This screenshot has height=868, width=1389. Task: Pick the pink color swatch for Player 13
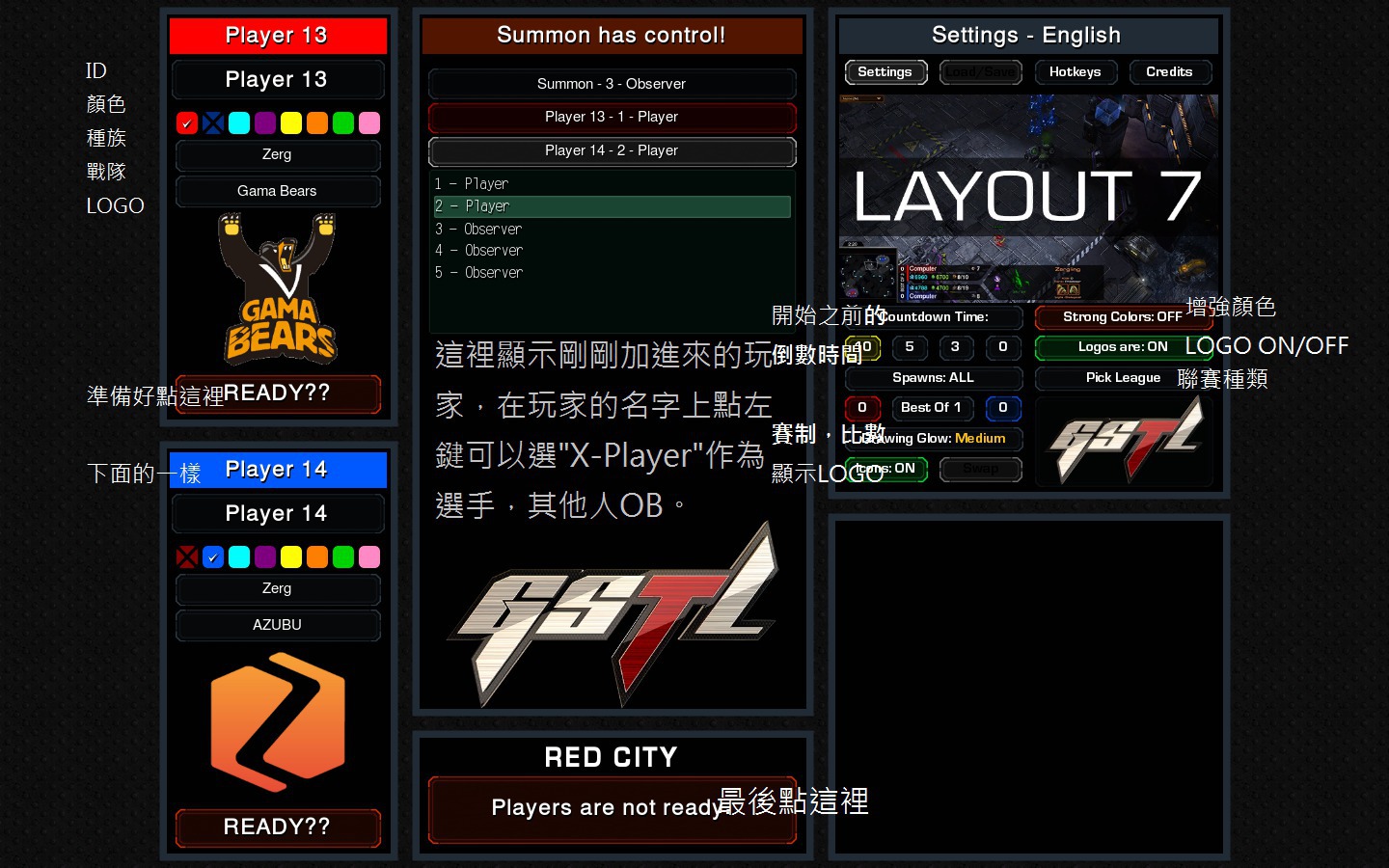(369, 123)
